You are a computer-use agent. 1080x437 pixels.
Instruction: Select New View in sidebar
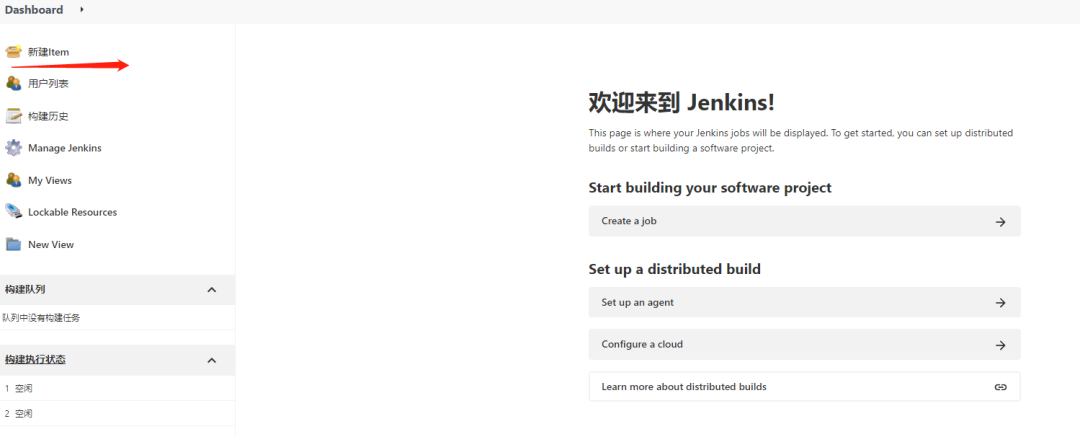click(x=51, y=245)
